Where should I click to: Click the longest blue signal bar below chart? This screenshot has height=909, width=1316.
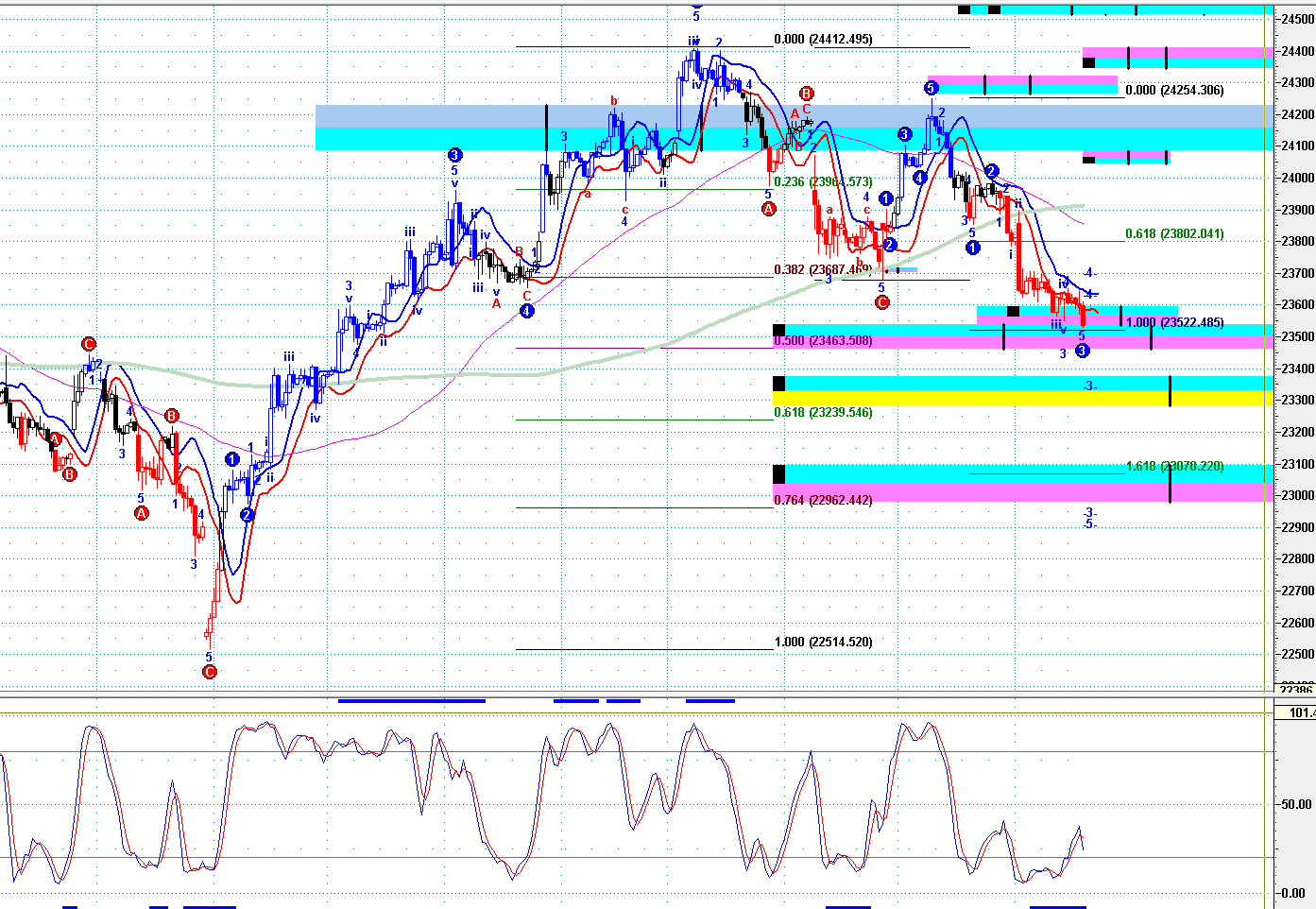click(x=411, y=701)
